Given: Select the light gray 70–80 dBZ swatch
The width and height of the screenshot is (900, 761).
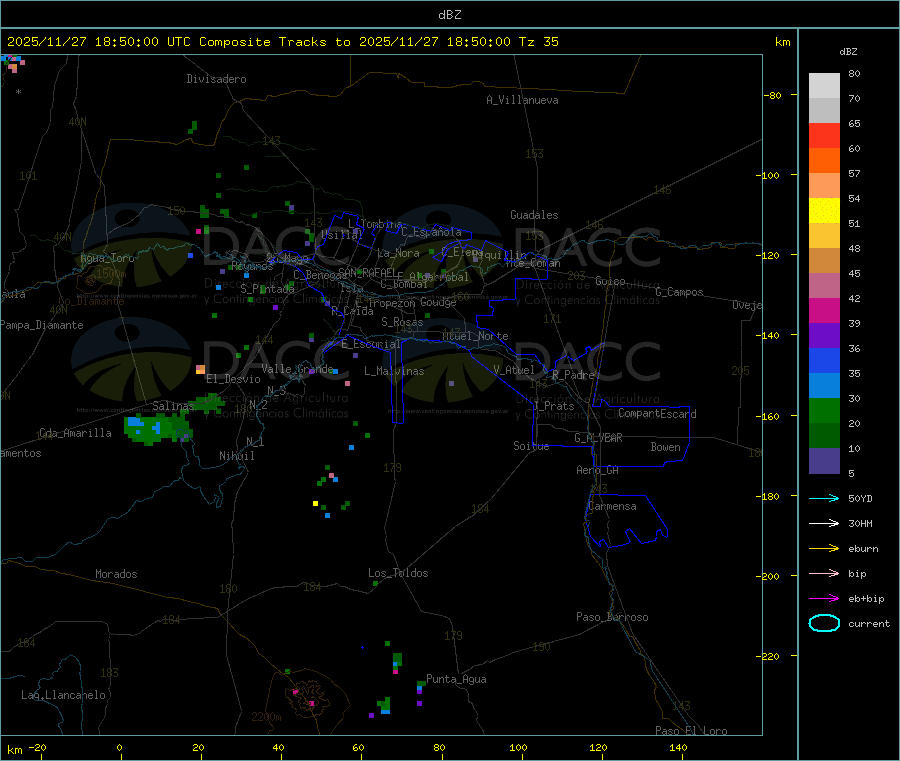Looking at the screenshot, I should (x=824, y=86).
